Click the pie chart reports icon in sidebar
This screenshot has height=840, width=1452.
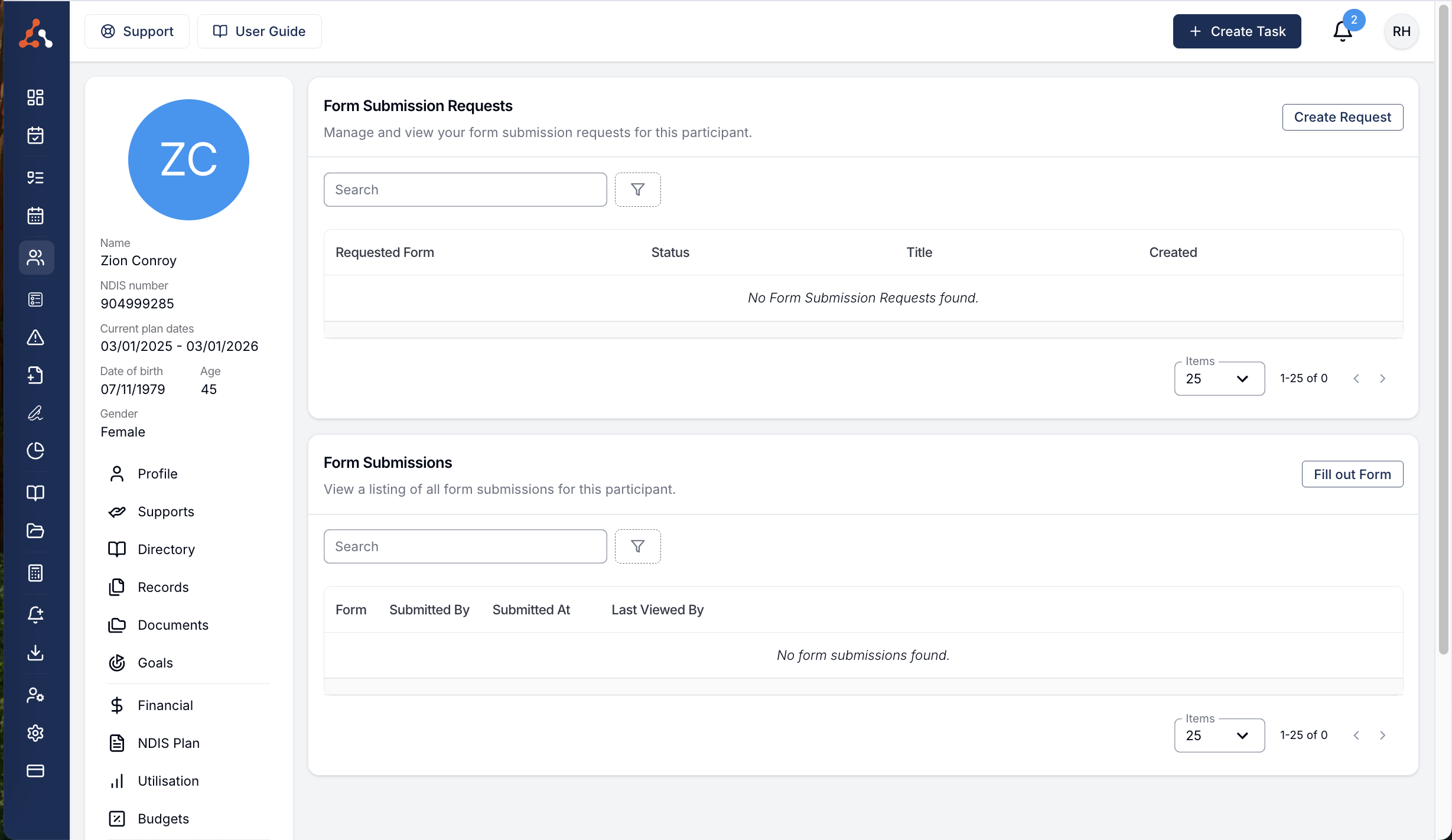[35, 451]
